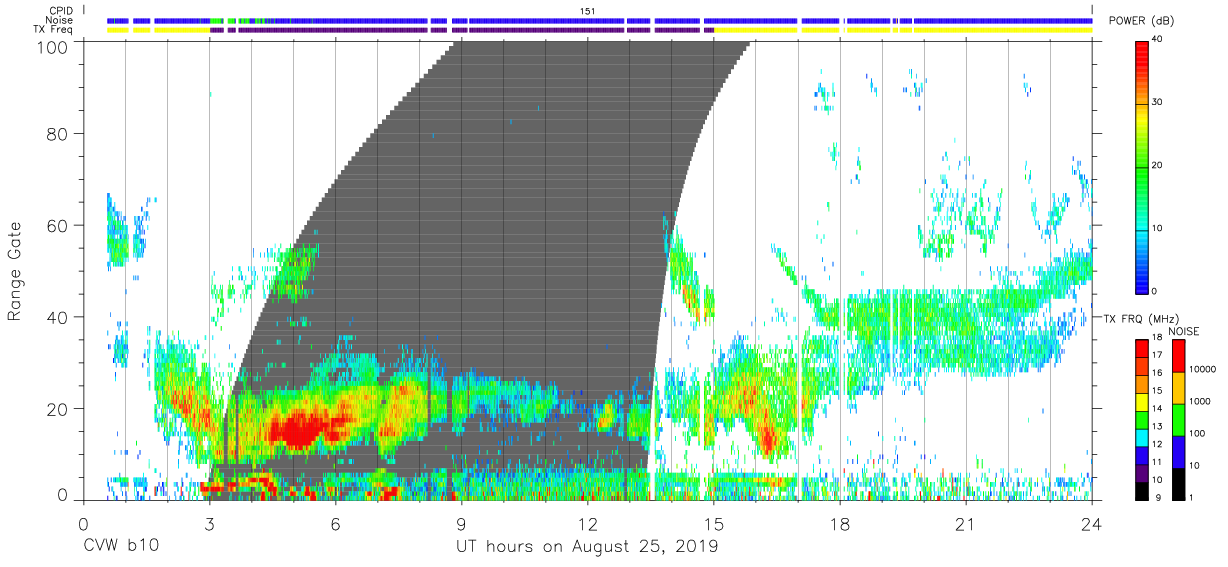The width and height of the screenshot is (1228, 567).
Task: Click the TX Freq row label above the plot
Action: click(53, 30)
